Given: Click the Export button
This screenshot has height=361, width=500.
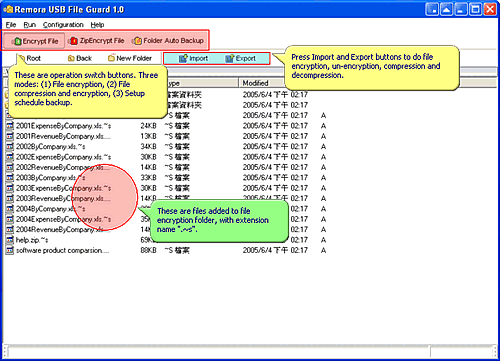Looking at the screenshot, I should (x=240, y=59).
